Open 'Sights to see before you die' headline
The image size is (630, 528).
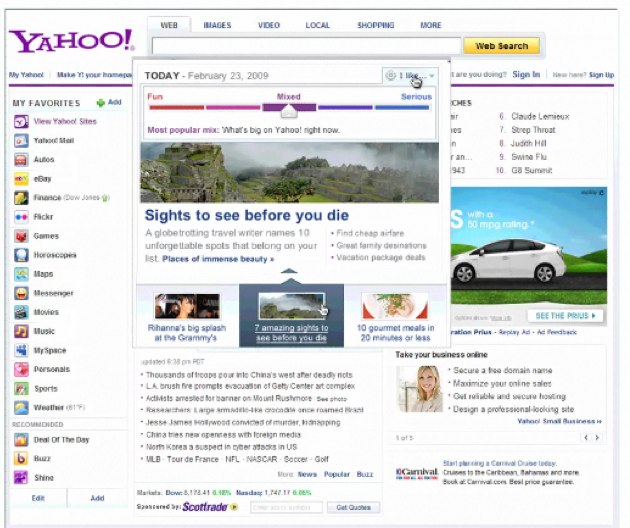coord(246,215)
